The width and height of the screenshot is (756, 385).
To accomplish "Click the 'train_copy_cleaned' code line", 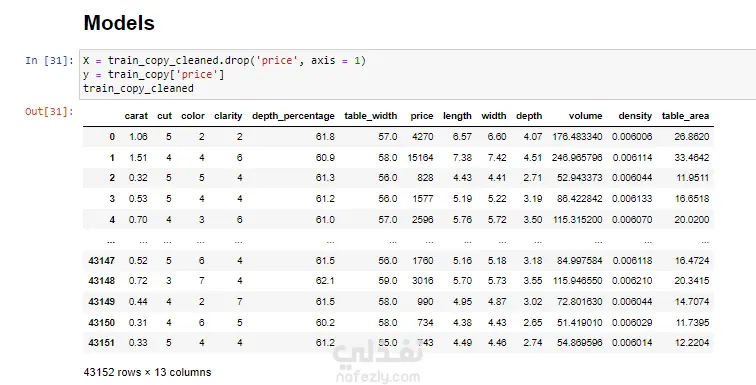I will coord(138,89).
